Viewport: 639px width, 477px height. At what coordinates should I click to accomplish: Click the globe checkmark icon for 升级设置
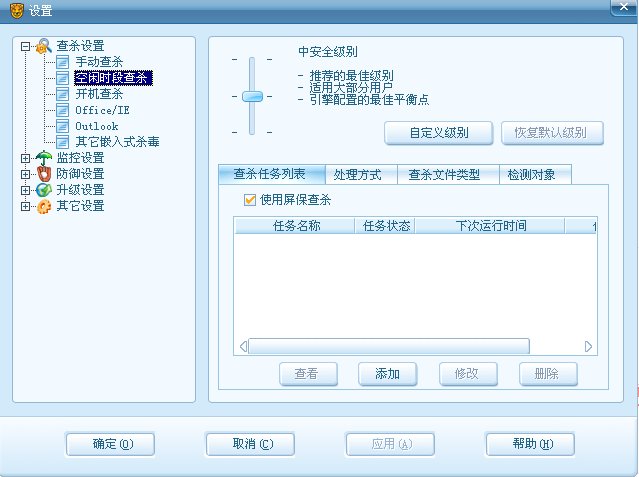(x=44, y=190)
